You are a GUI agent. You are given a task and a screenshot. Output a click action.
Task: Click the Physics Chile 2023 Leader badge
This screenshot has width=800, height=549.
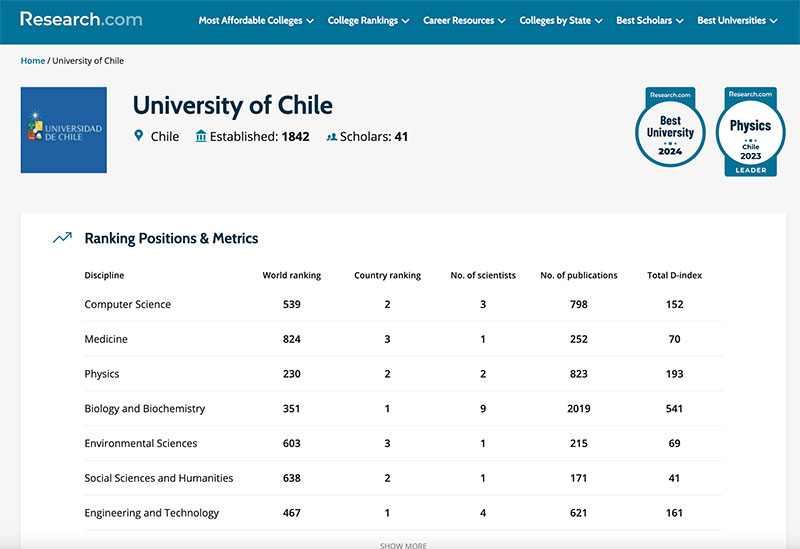tap(750, 131)
